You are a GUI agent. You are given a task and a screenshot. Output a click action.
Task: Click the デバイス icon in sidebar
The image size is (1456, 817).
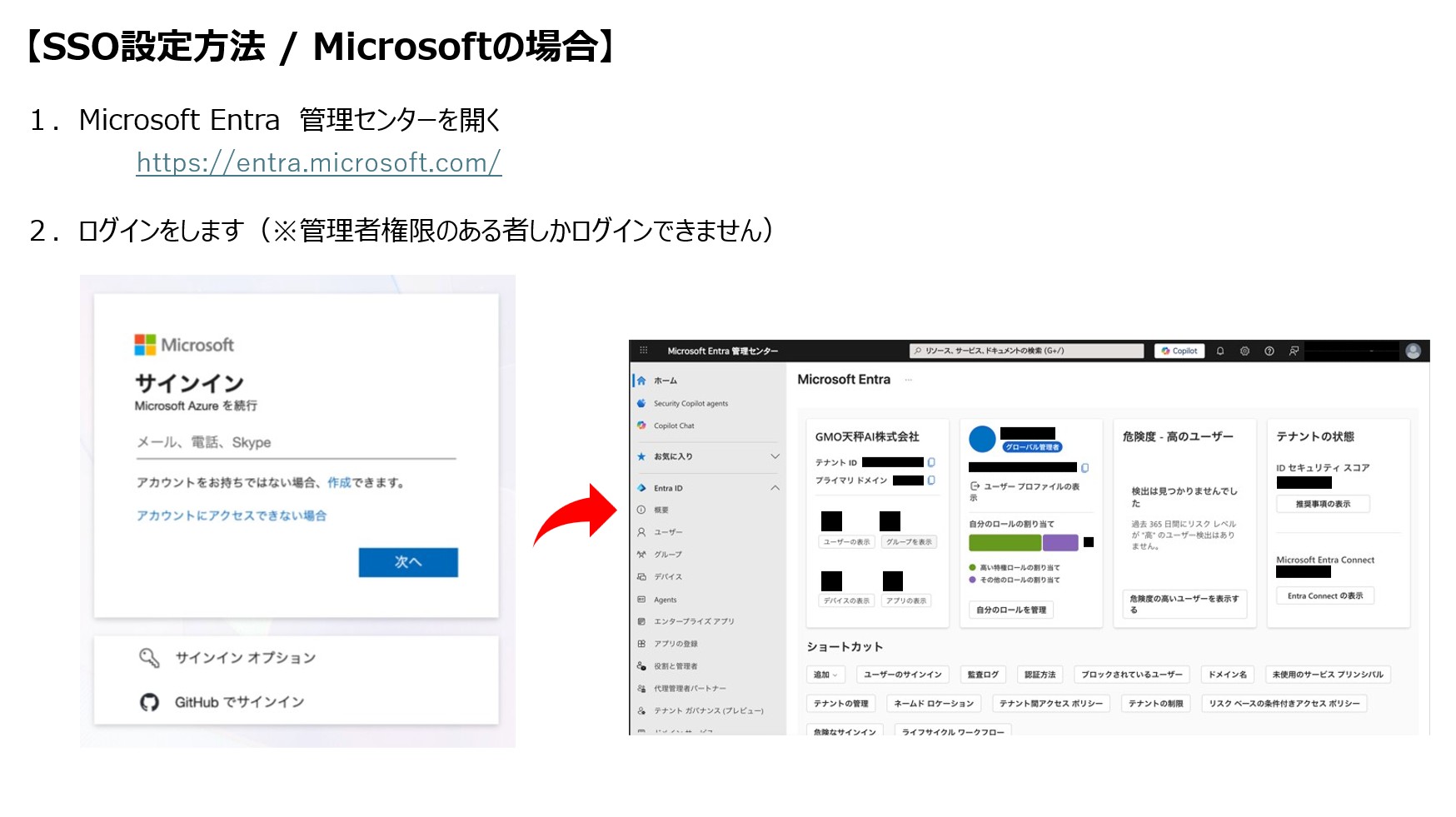pyautogui.click(x=641, y=576)
